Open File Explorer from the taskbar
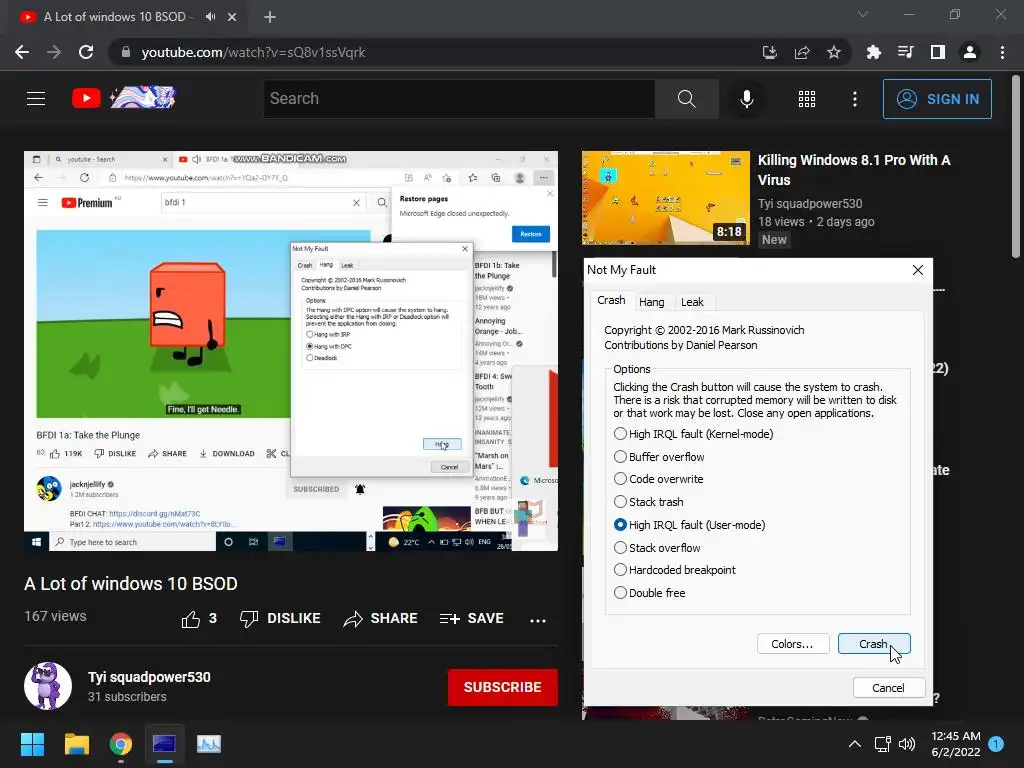 (x=76, y=744)
